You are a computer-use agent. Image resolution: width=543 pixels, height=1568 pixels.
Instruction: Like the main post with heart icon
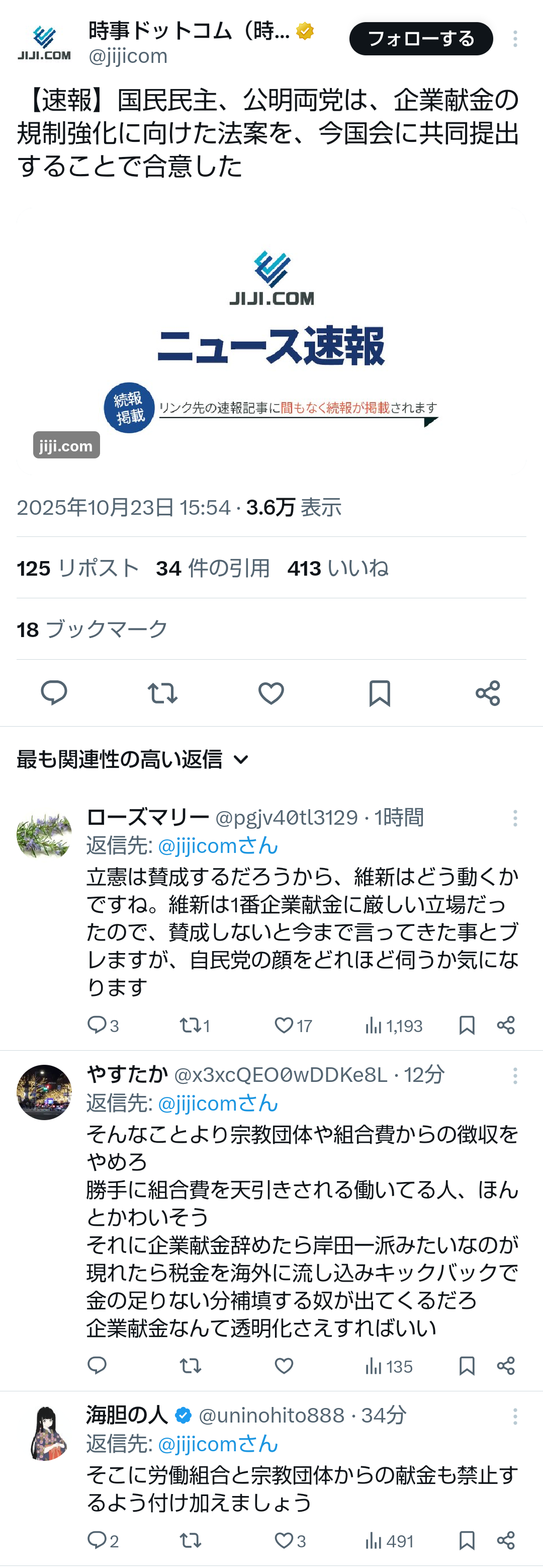tap(271, 693)
